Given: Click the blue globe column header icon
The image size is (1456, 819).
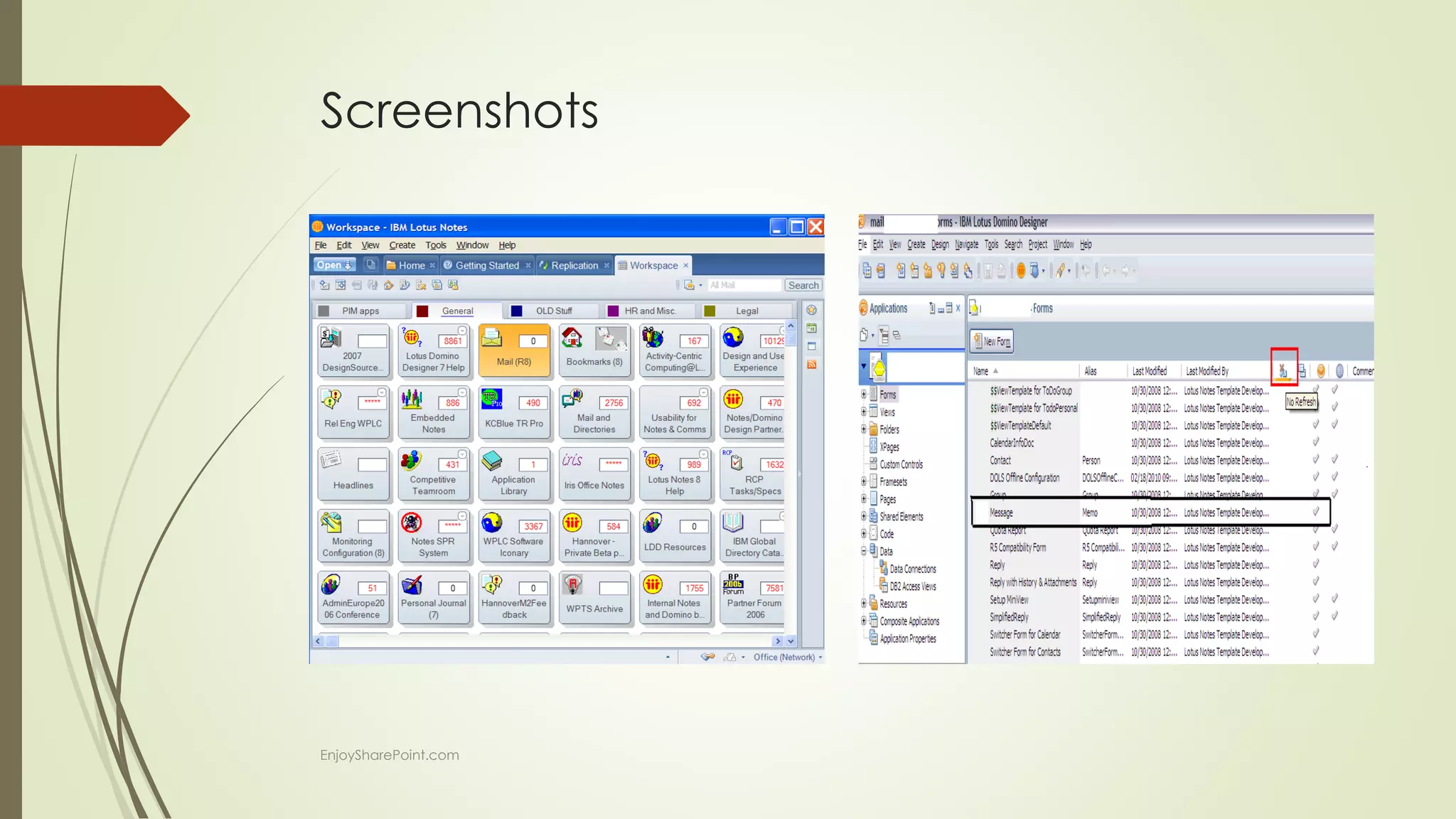Looking at the screenshot, I should [1339, 370].
